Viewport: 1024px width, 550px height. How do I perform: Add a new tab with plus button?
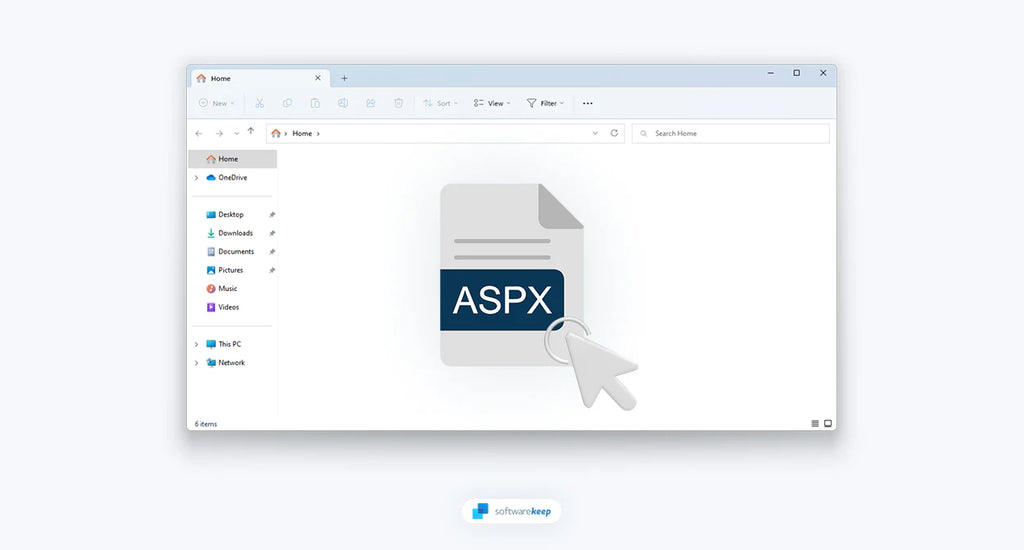coord(344,78)
